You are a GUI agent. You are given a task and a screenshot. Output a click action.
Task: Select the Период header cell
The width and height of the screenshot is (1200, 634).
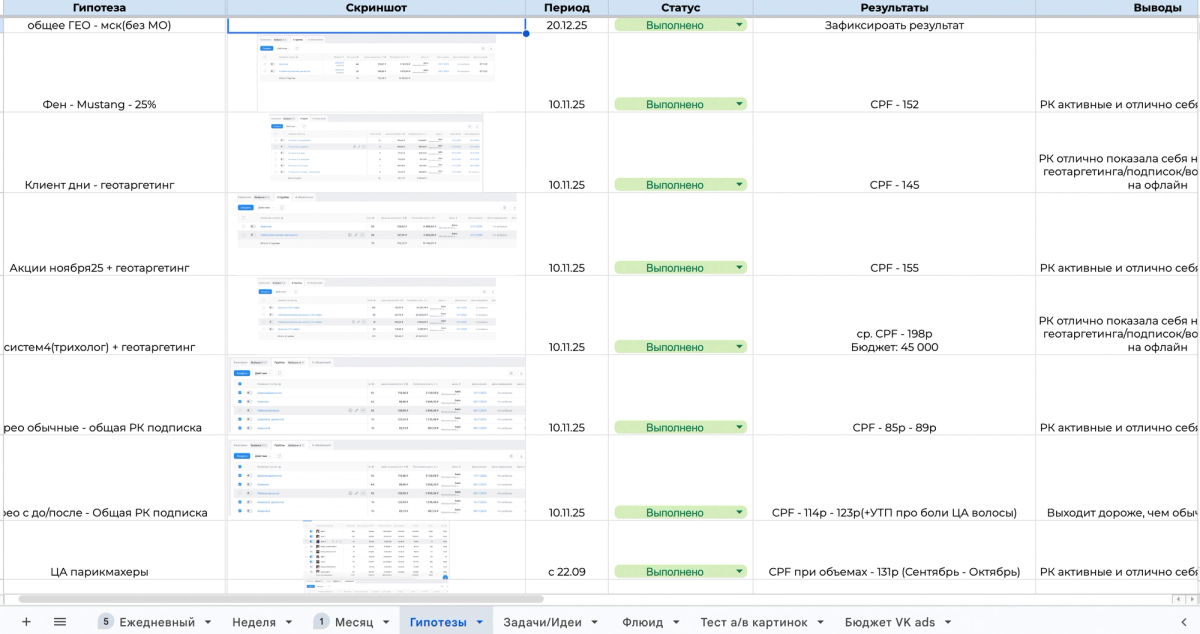coord(567,8)
